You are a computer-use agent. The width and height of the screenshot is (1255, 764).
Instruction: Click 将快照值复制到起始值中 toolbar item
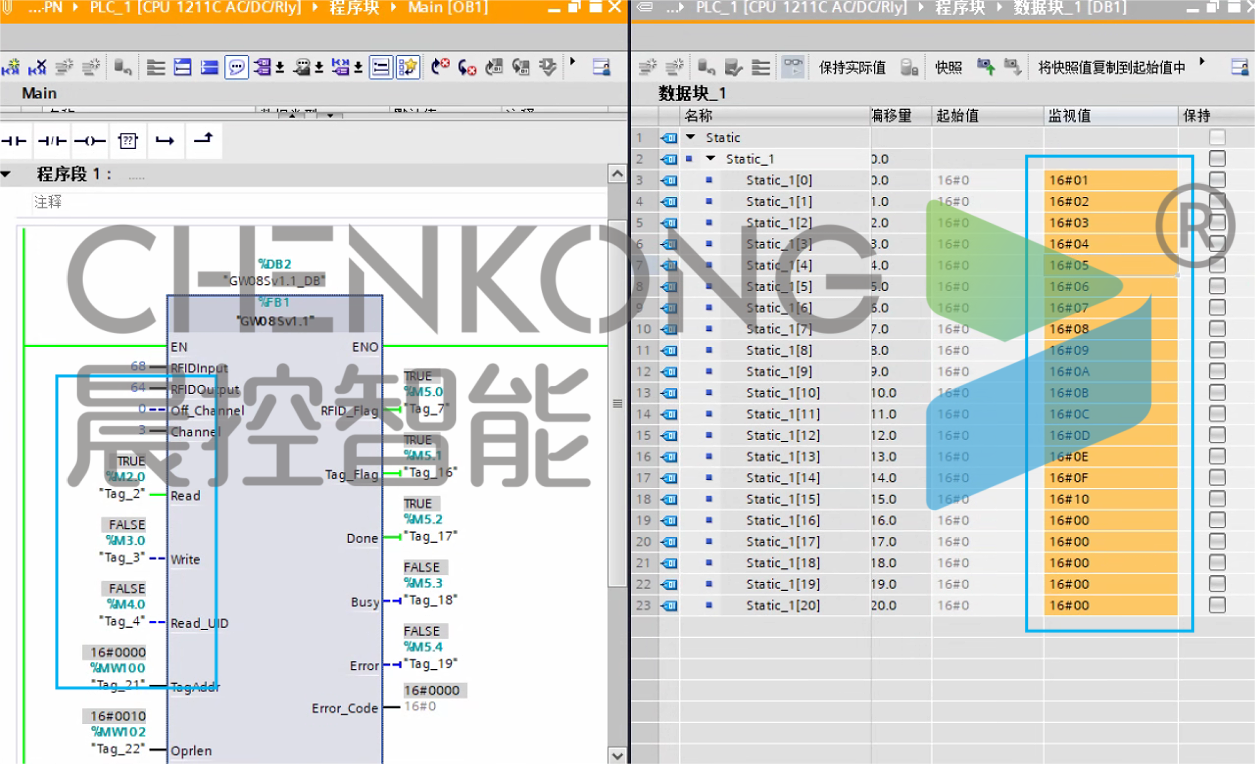click(1111, 68)
